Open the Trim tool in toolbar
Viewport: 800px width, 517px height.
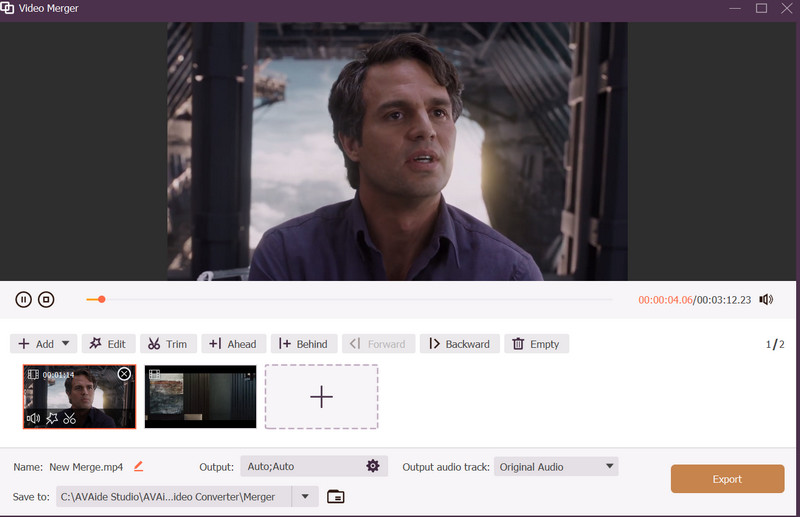click(x=168, y=344)
